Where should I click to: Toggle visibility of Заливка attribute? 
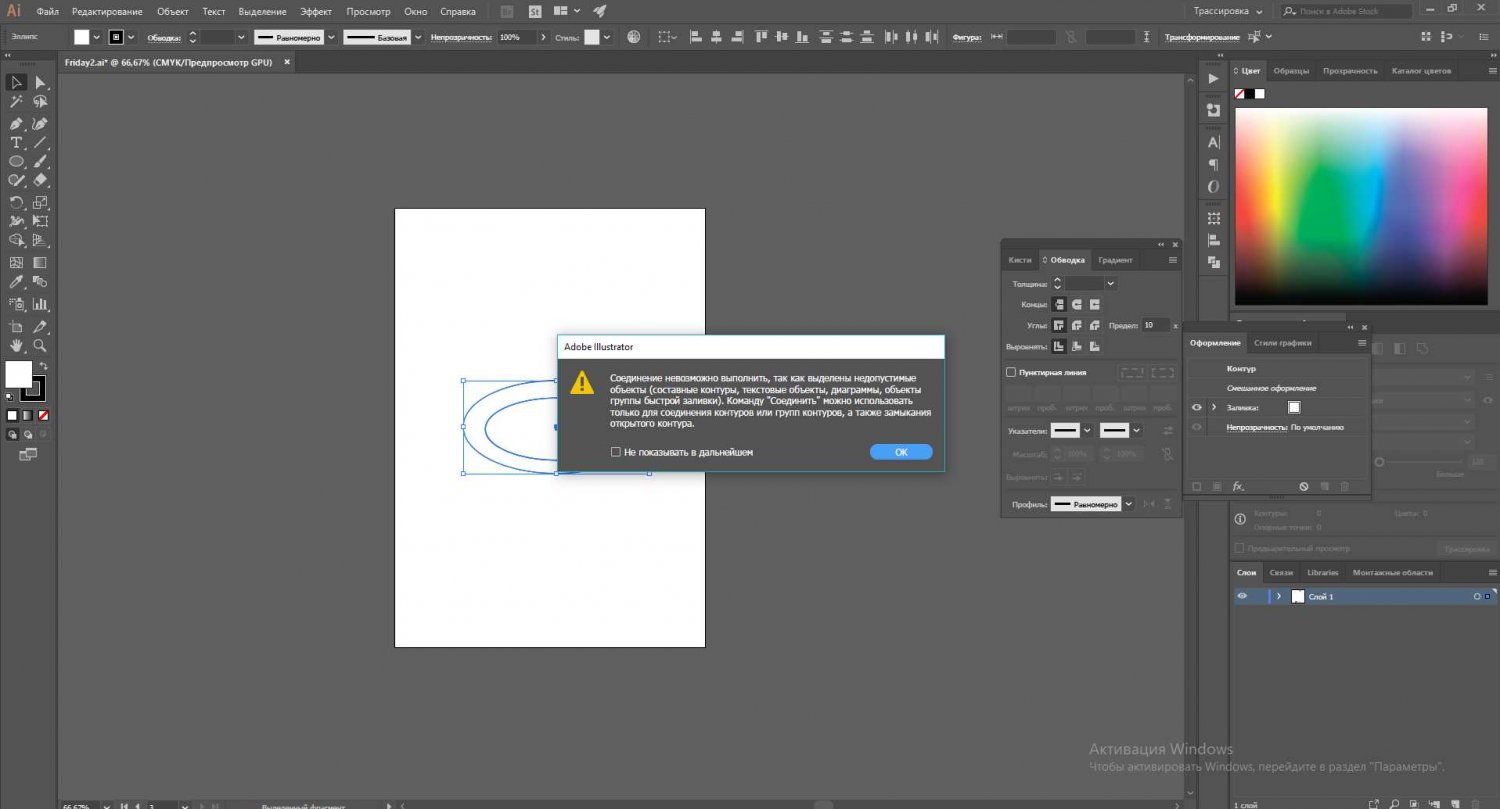(1196, 407)
